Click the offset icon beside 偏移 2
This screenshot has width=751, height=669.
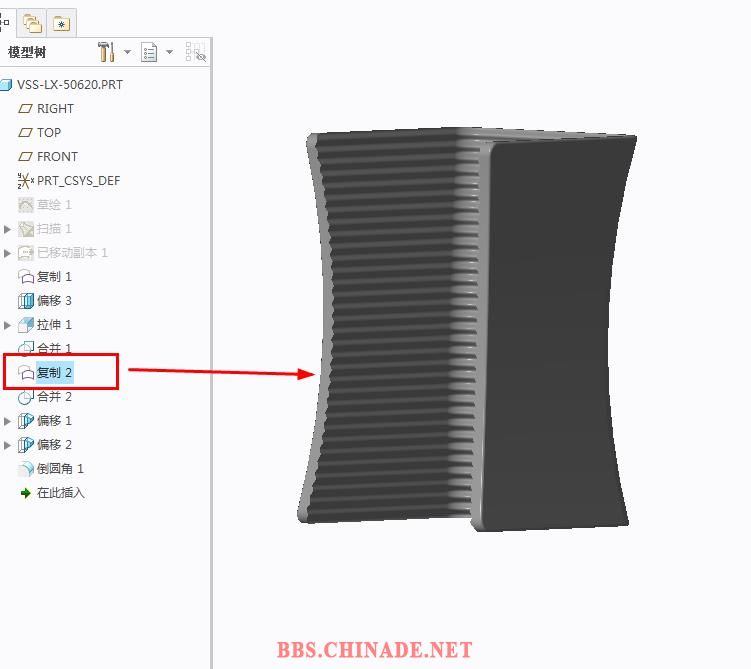[25, 445]
